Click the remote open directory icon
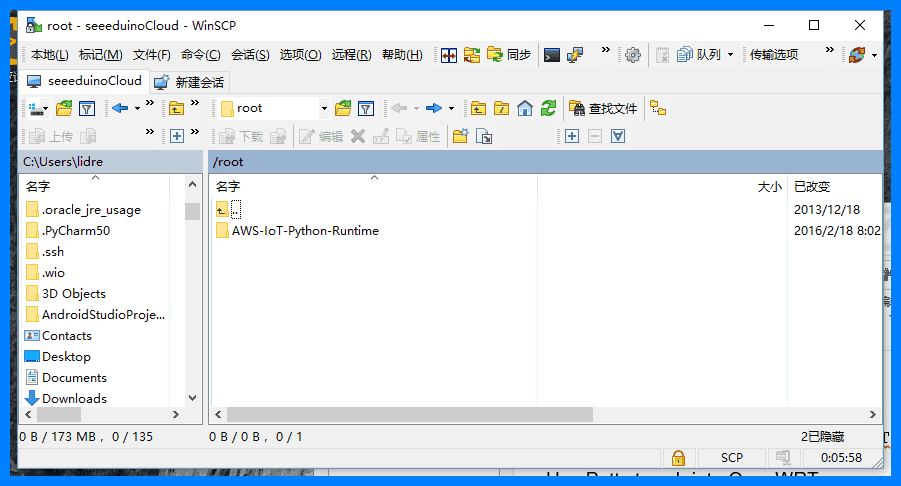901x486 pixels. [x=343, y=108]
